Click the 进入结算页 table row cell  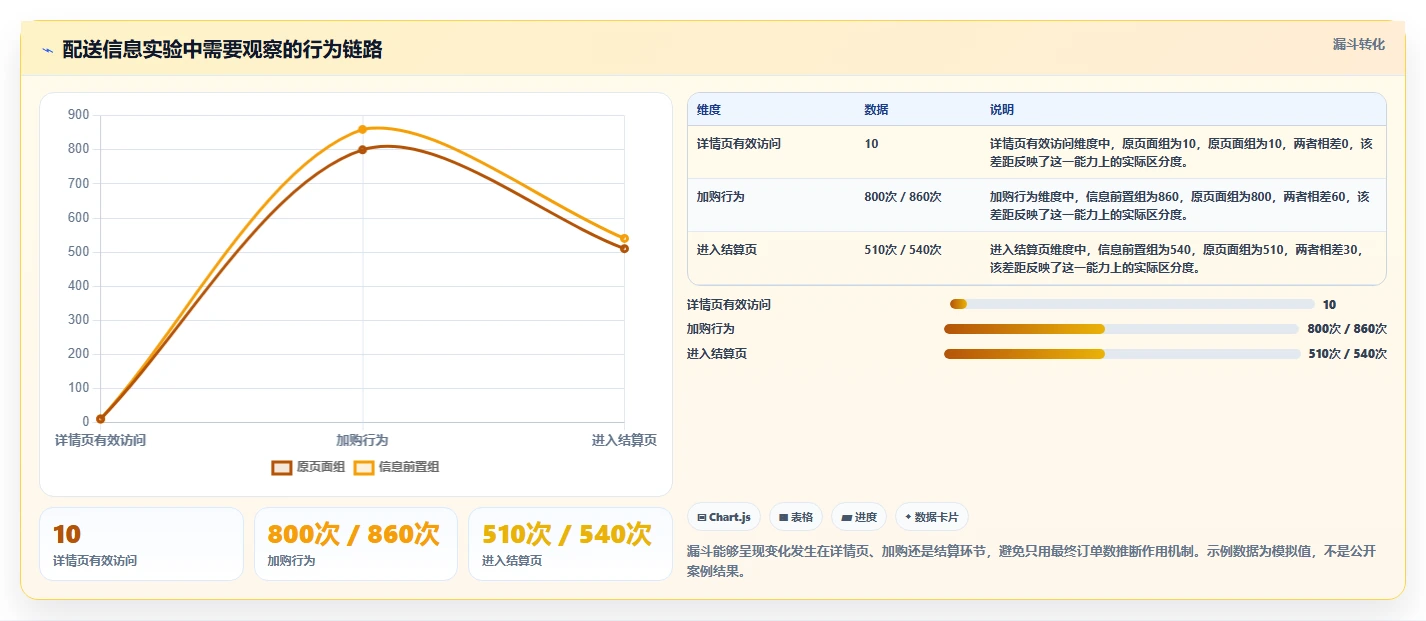(771, 258)
